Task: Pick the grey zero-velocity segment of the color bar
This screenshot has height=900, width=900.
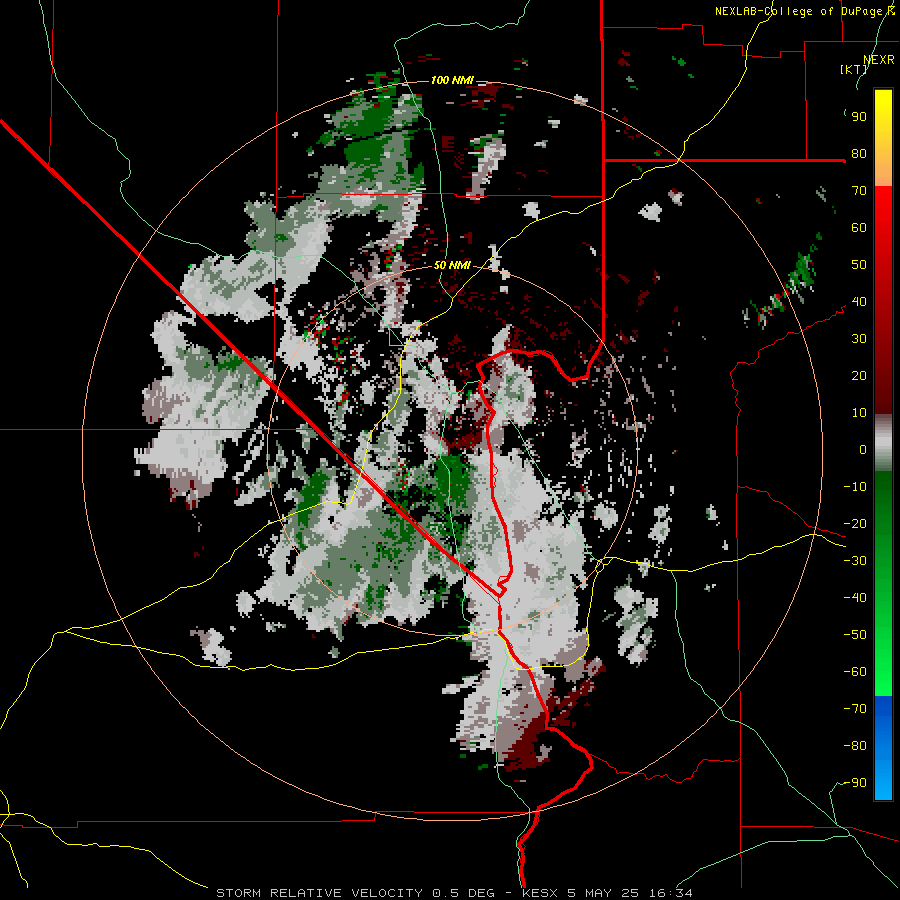Action: (883, 443)
